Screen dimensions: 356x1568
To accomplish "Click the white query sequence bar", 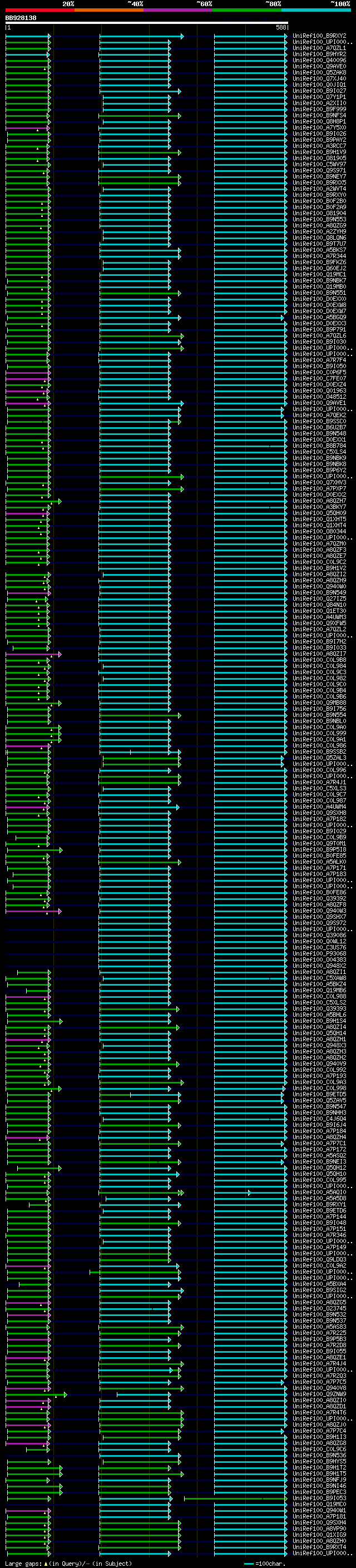I will (x=147, y=22).
